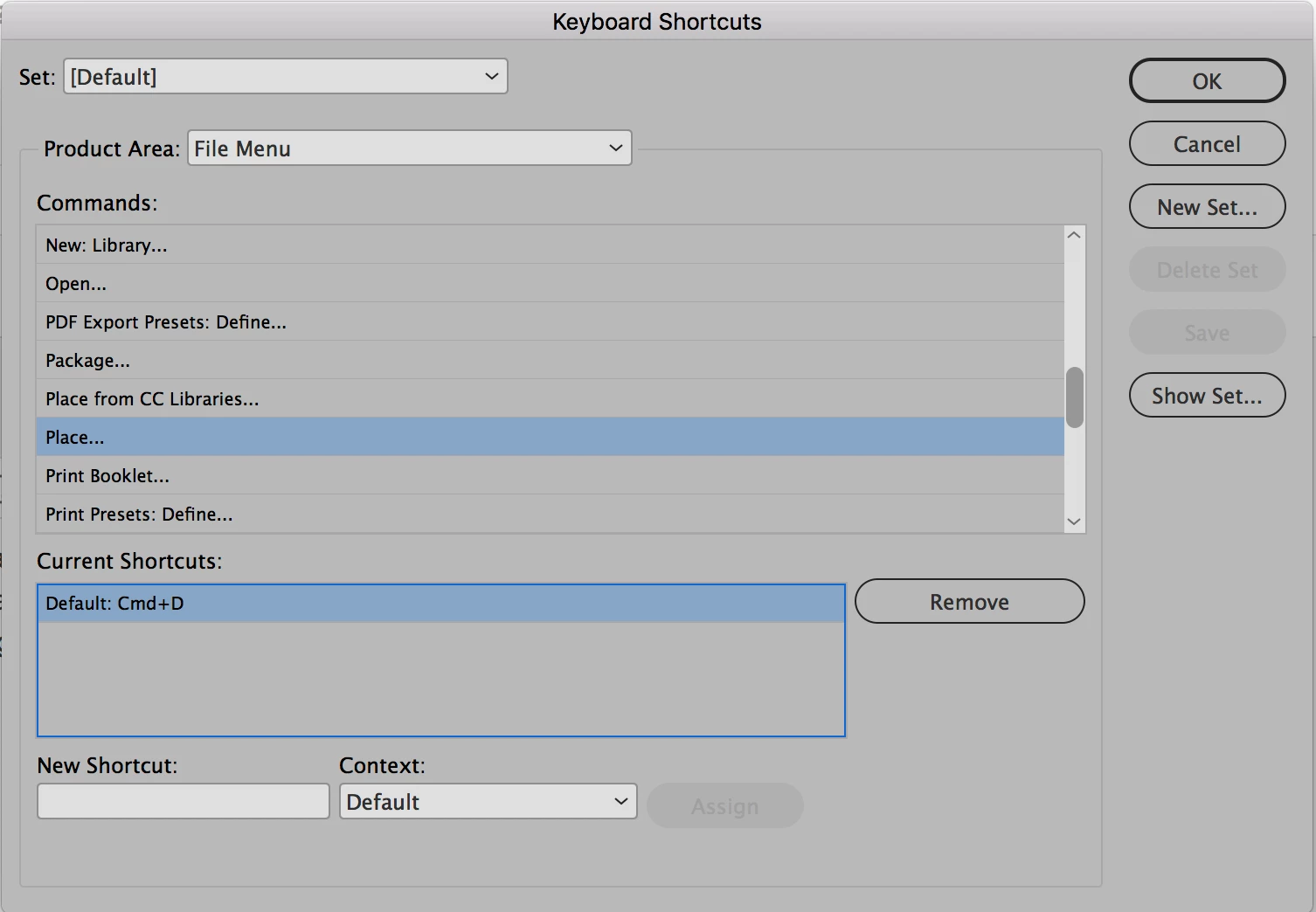
Task: Click inside the New Shortcut field
Action: click(183, 801)
